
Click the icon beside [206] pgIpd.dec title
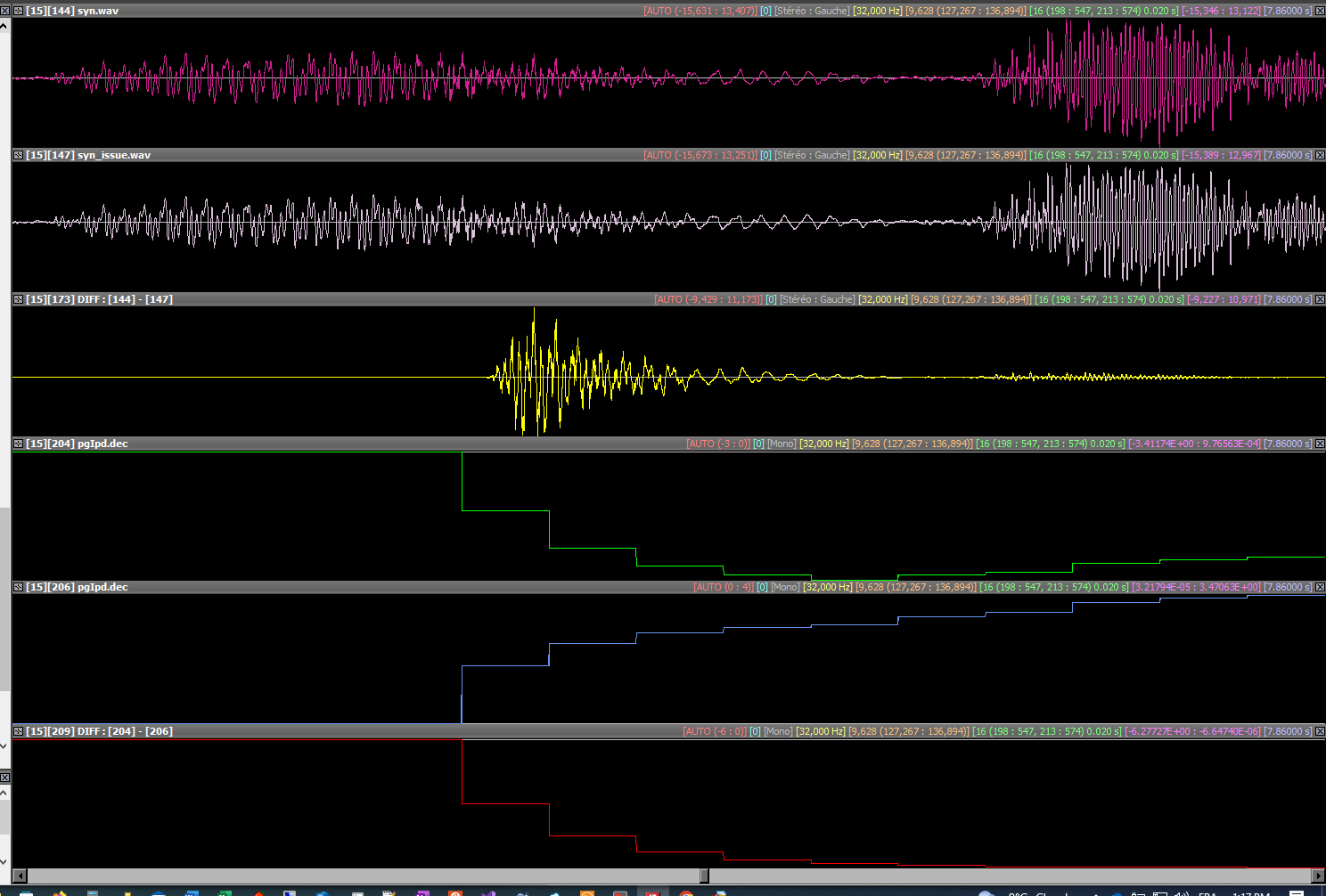coord(18,587)
